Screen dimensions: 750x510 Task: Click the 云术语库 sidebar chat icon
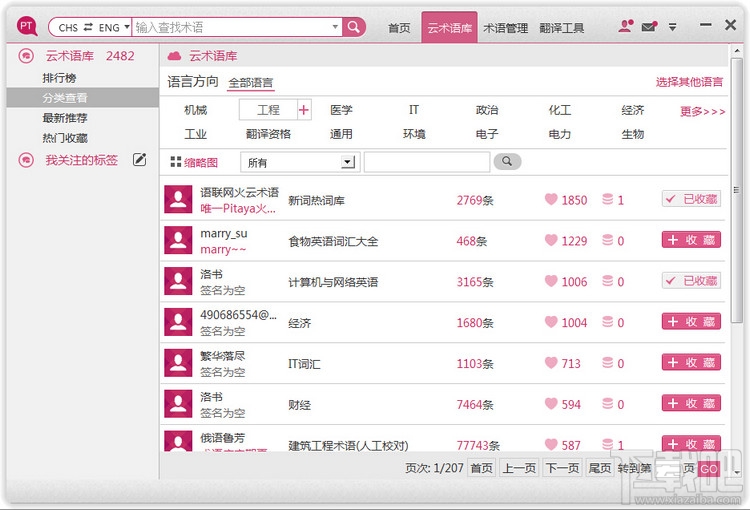click(x=26, y=56)
